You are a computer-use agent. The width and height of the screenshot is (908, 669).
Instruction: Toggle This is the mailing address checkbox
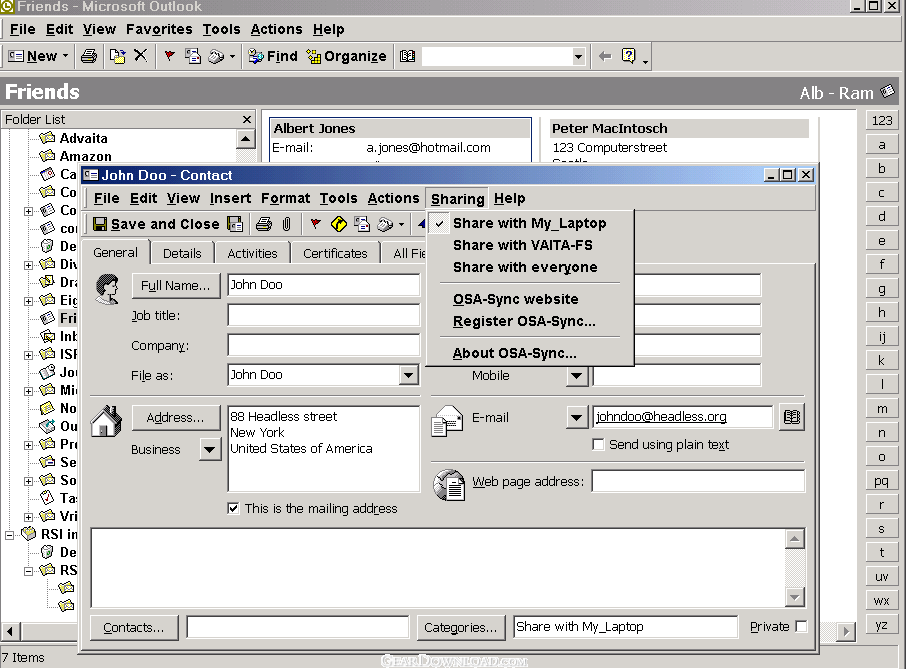coord(233,509)
